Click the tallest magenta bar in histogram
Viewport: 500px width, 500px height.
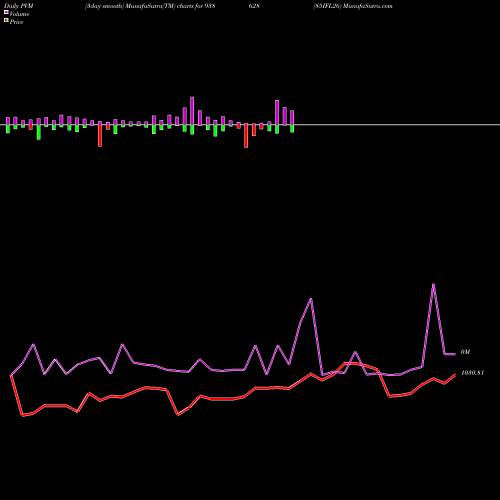tap(192, 111)
